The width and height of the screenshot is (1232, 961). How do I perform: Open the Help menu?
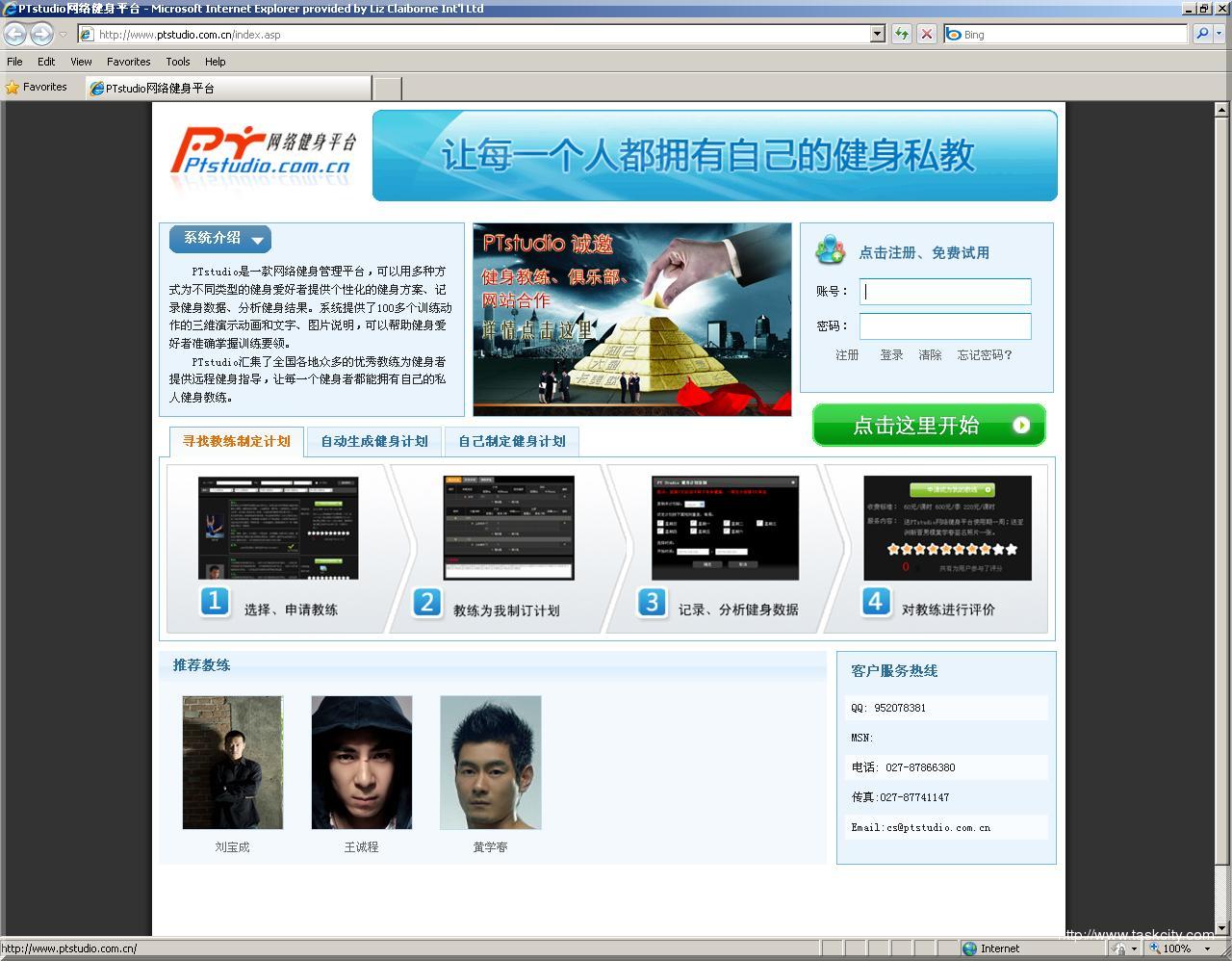215,62
